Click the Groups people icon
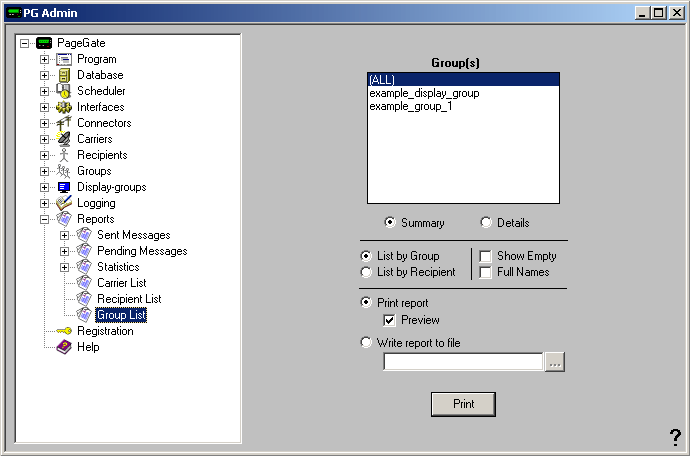 pos(64,171)
